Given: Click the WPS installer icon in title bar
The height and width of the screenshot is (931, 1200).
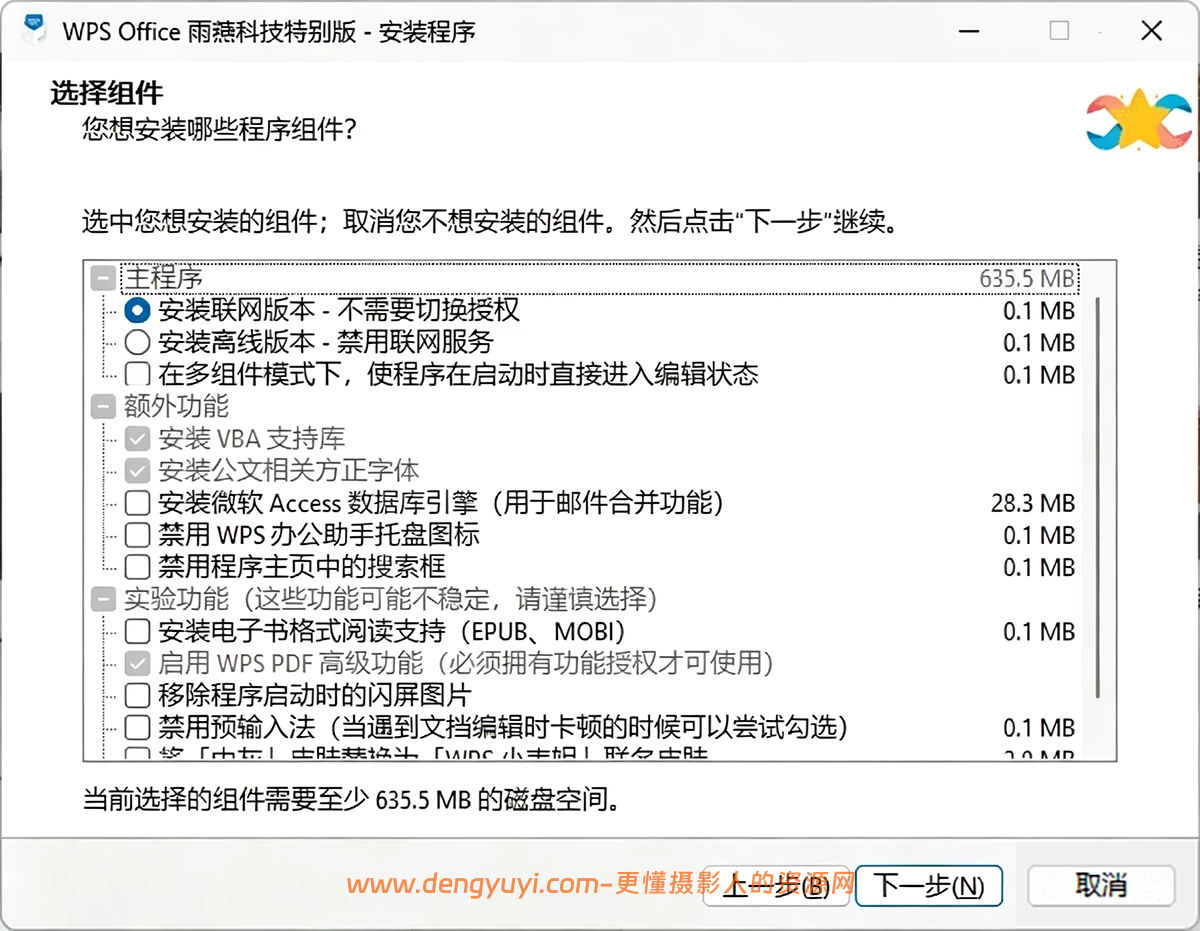Looking at the screenshot, I should click(x=34, y=30).
